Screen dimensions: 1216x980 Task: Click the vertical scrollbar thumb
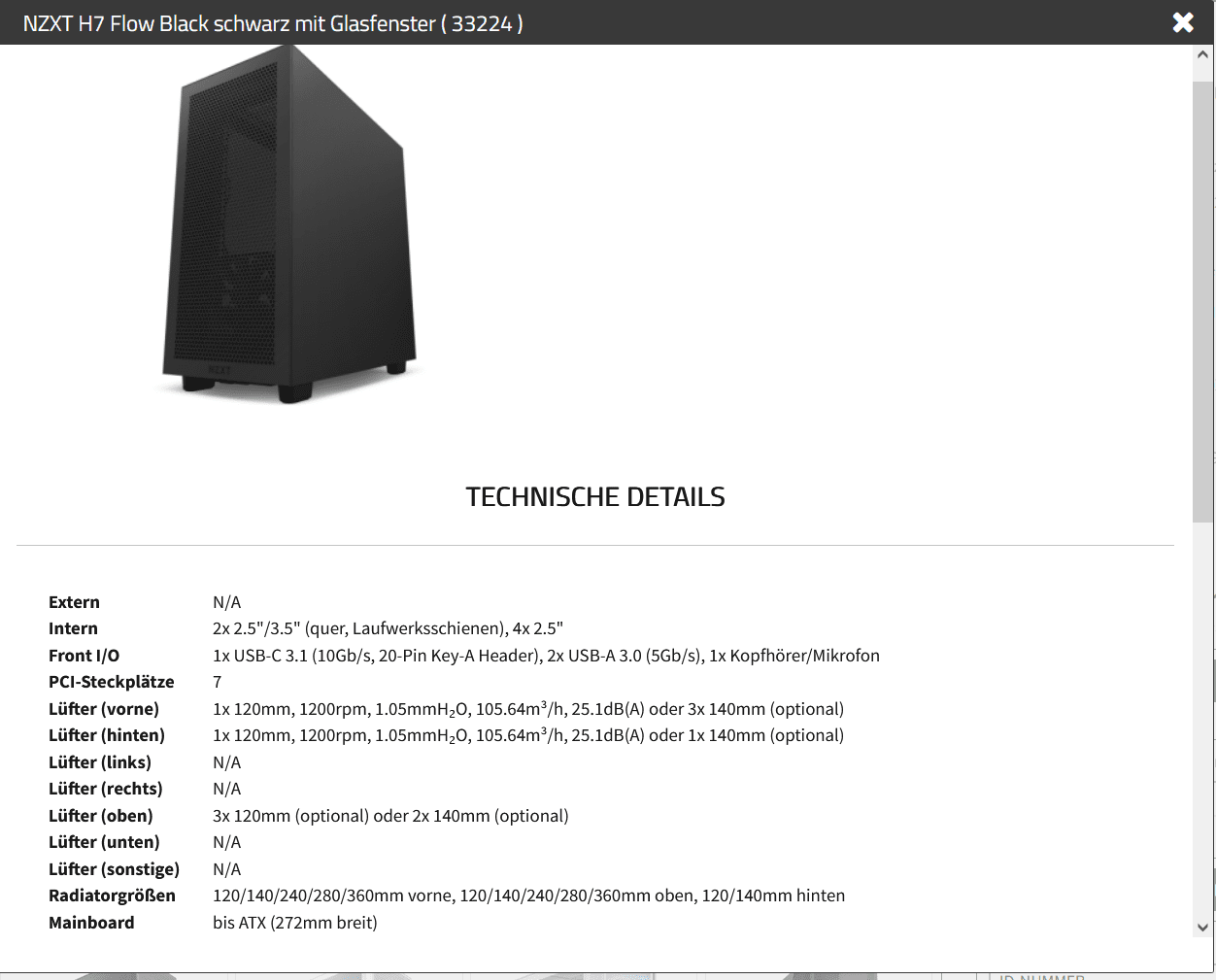[1202, 302]
